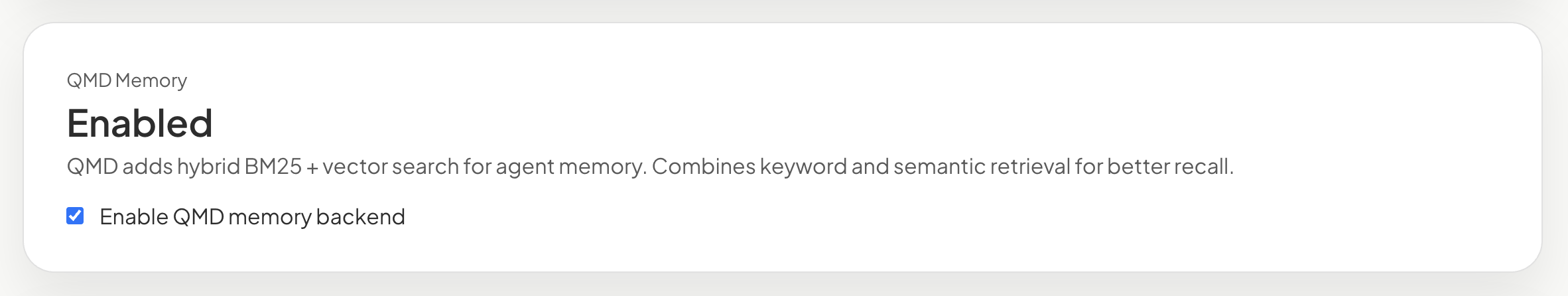Image resolution: width=1568 pixels, height=296 pixels.
Task: Click the word "memory" in the checkbox label
Action: coord(269,217)
